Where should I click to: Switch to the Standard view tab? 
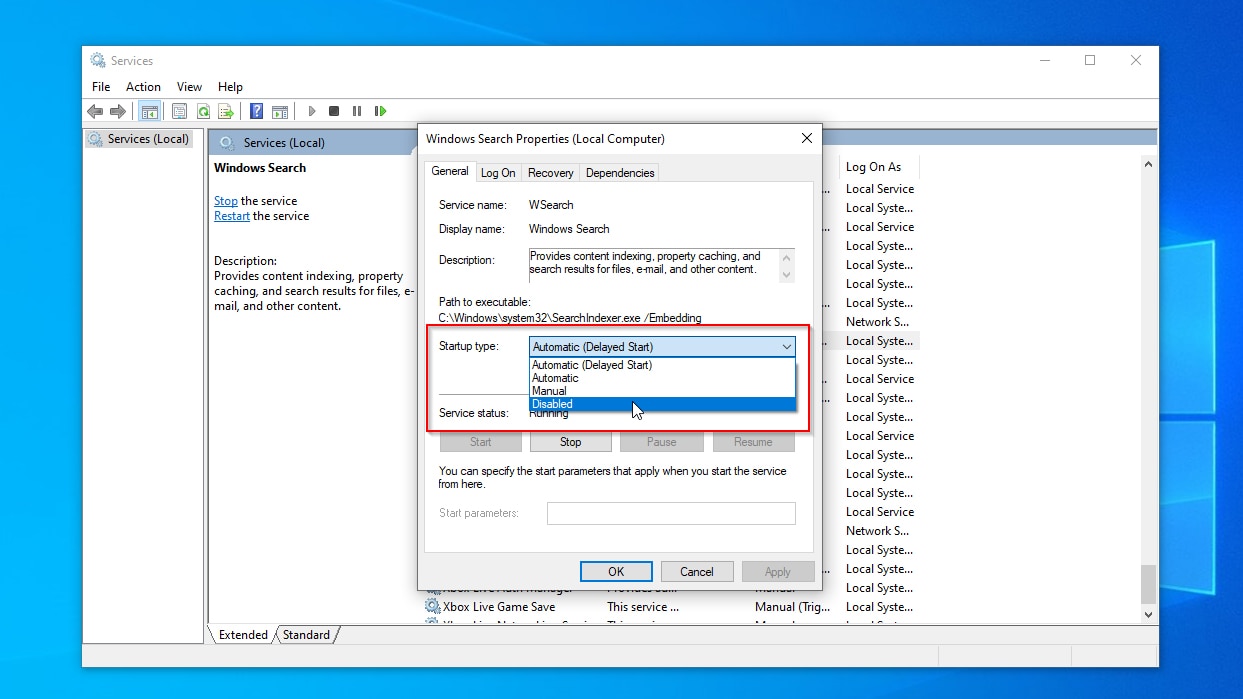(306, 635)
